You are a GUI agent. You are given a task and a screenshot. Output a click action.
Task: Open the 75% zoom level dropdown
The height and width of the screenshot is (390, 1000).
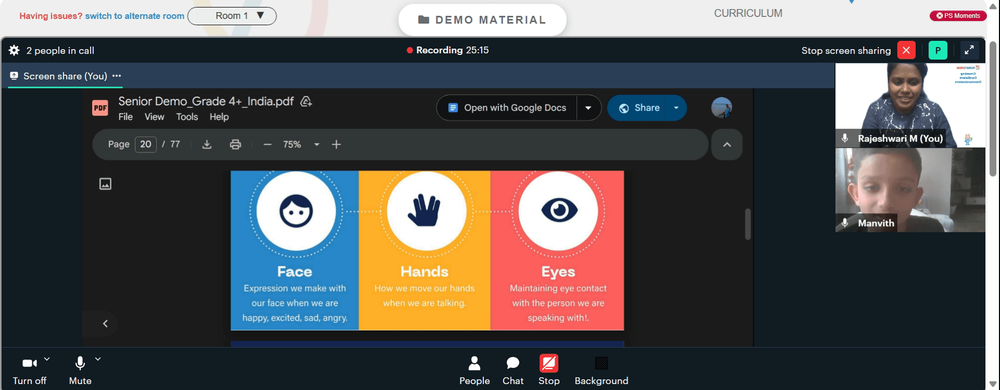[302, 145]
